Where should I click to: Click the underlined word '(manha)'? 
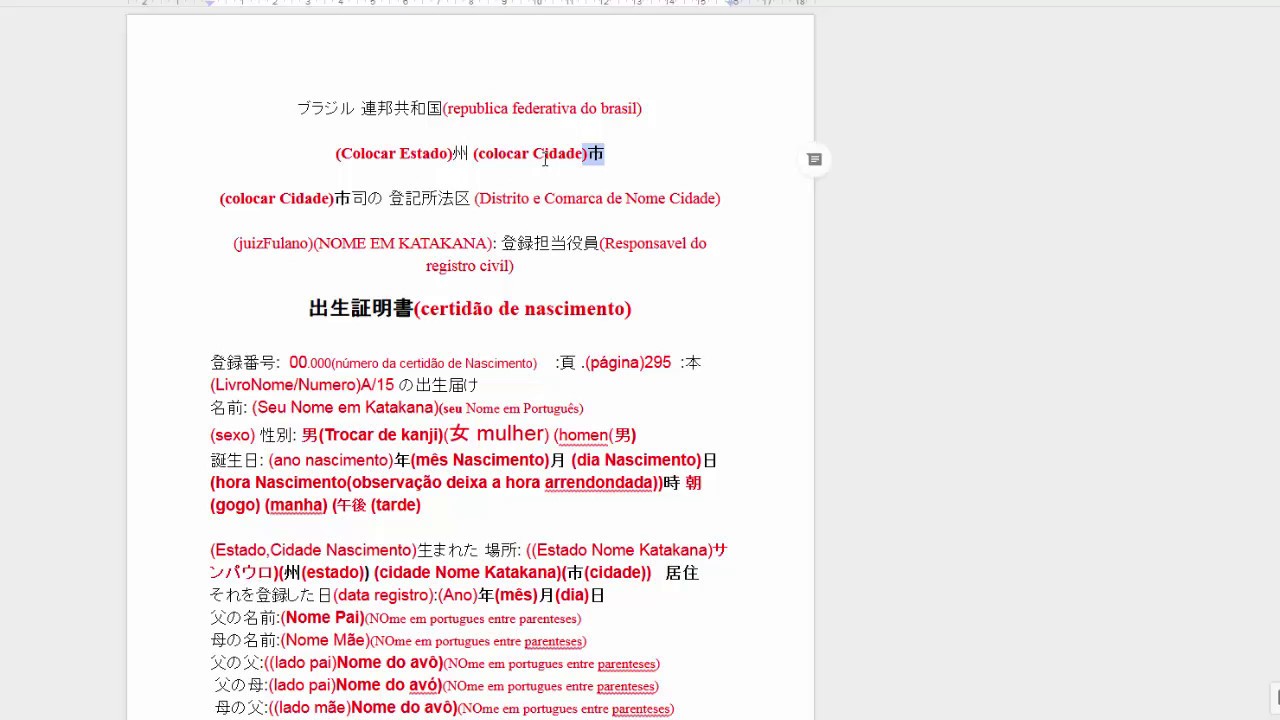[296, 505]
